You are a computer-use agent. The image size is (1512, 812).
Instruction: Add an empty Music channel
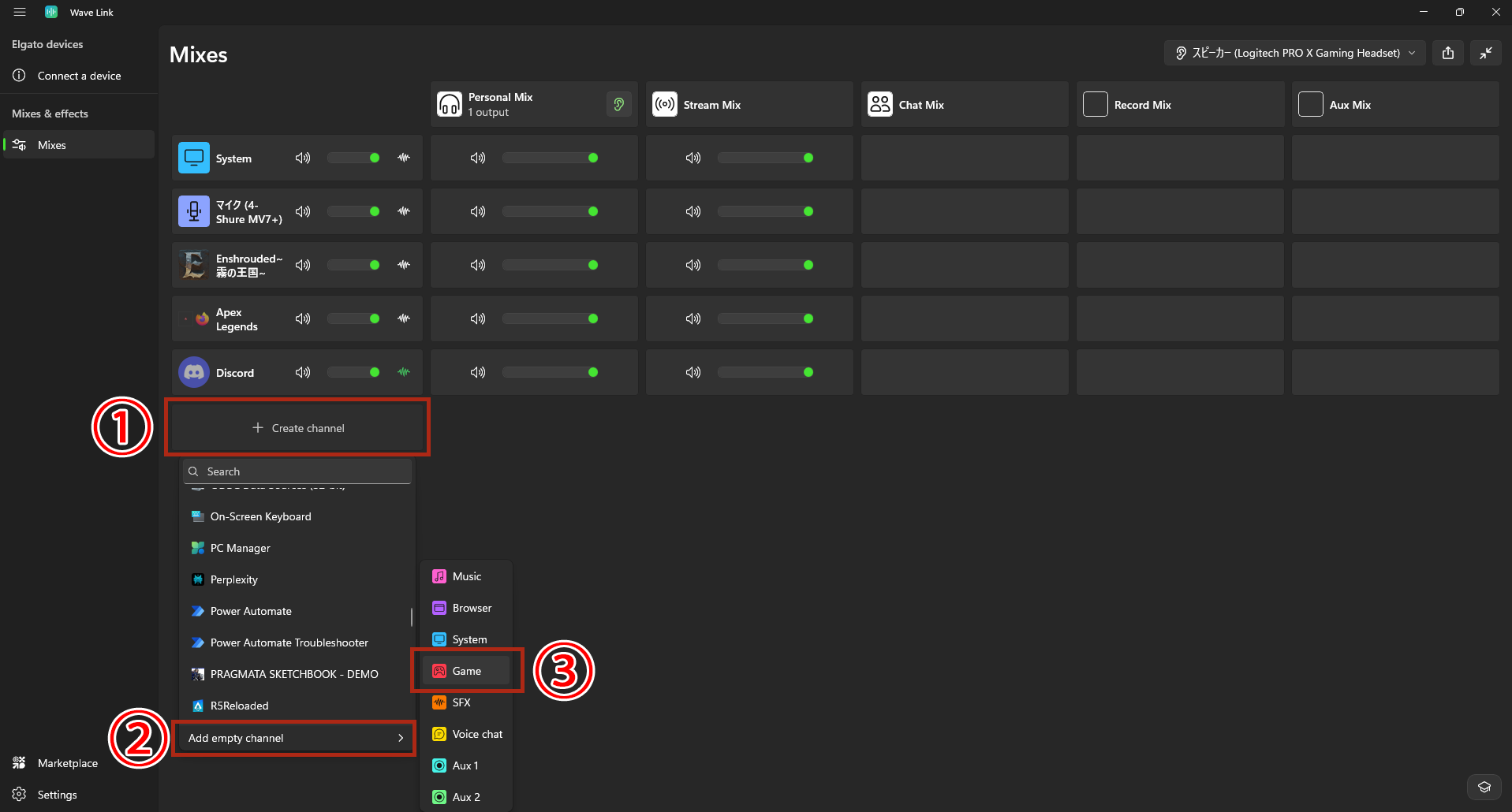(466, 576)
